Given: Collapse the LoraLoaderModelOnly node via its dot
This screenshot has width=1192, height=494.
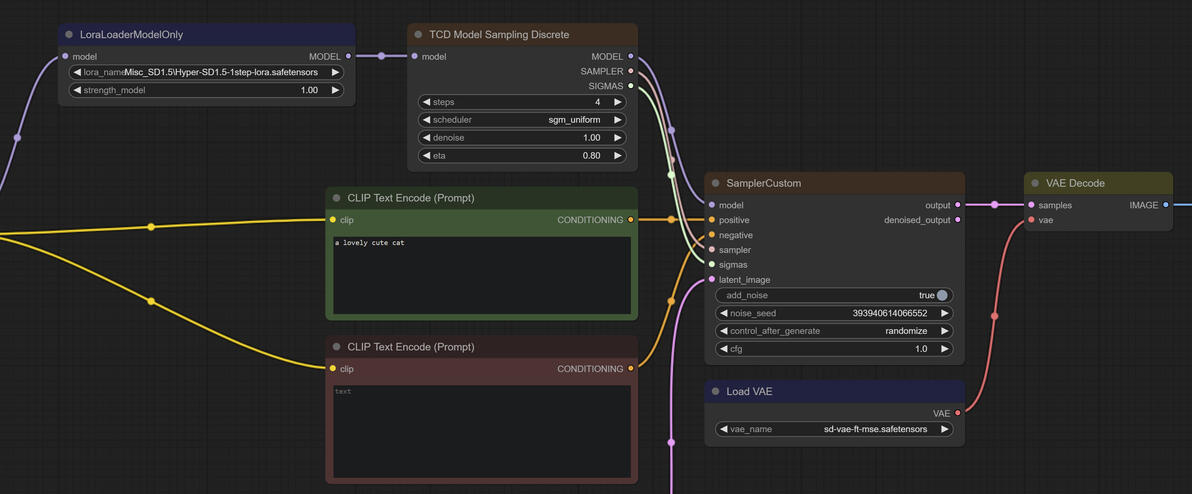Looking at the screenshot, I should (x=69, y=35).
